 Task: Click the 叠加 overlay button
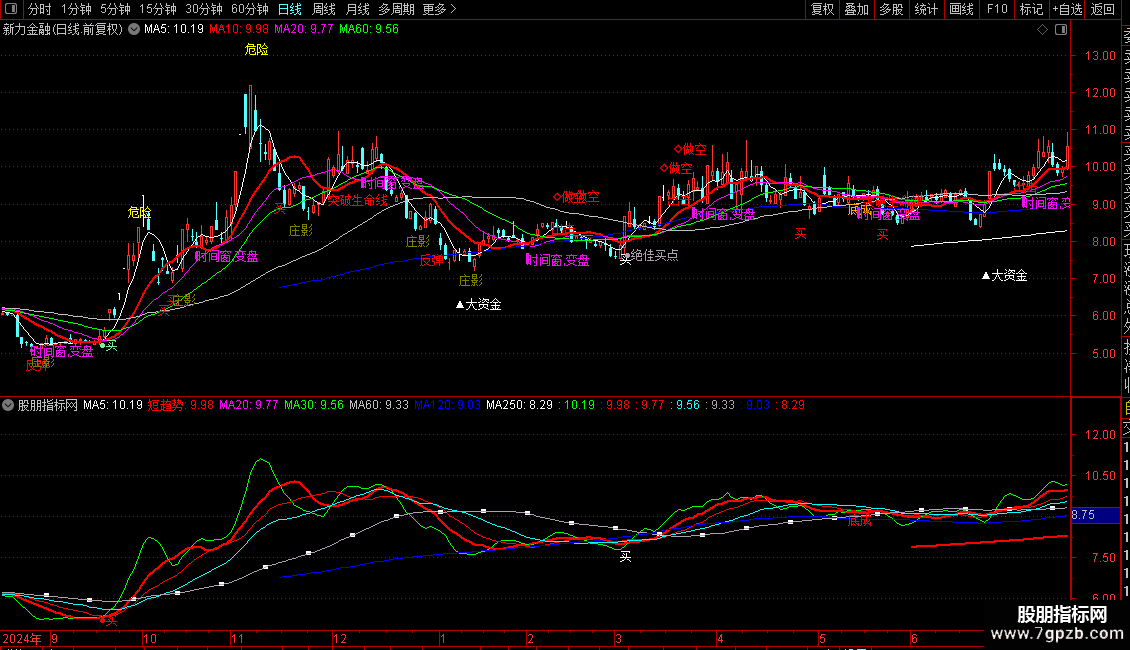tap(857, 9)
